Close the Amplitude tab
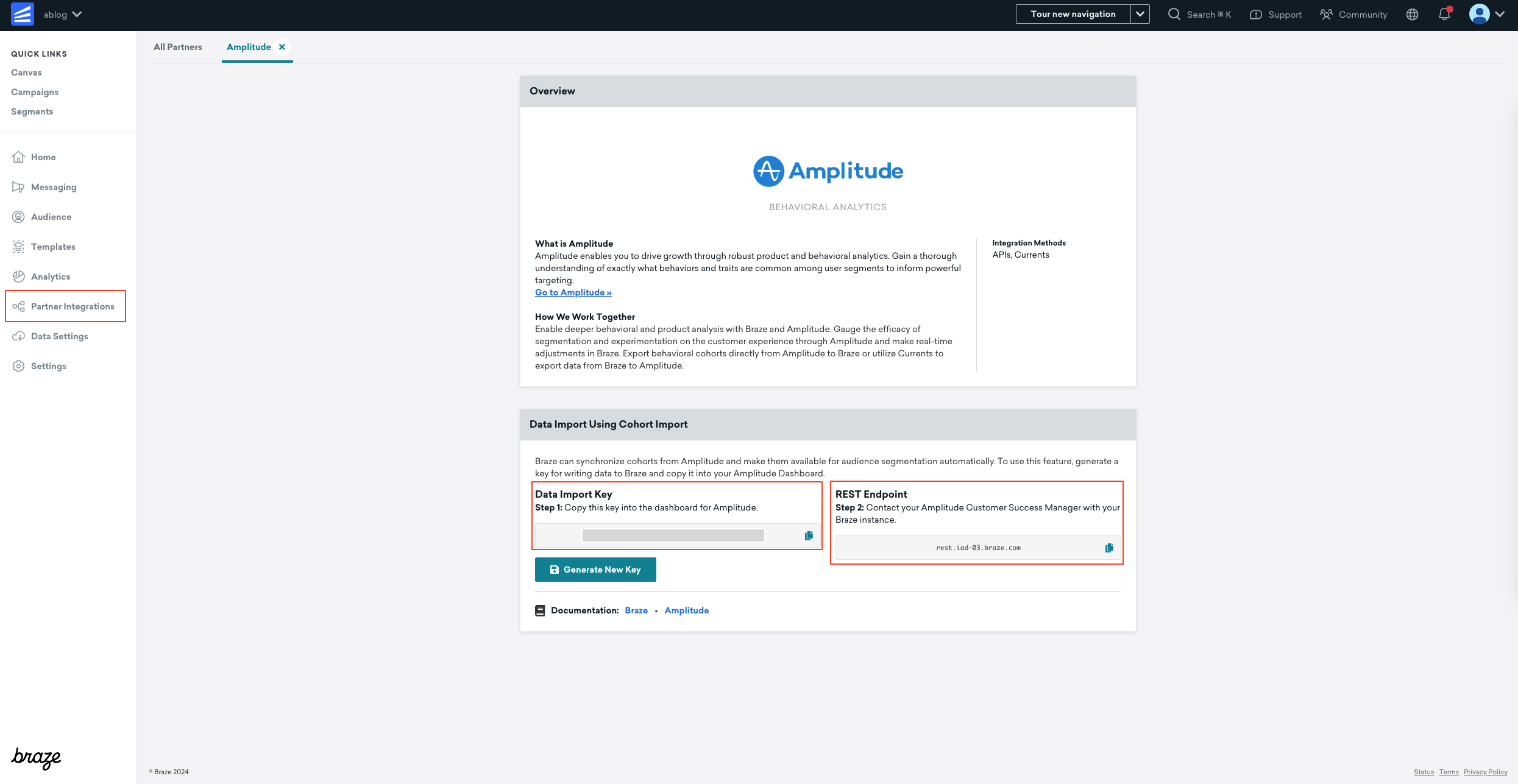Image resolution: width=1518 pixels, height=784 pixels. (x=282, y=47)
